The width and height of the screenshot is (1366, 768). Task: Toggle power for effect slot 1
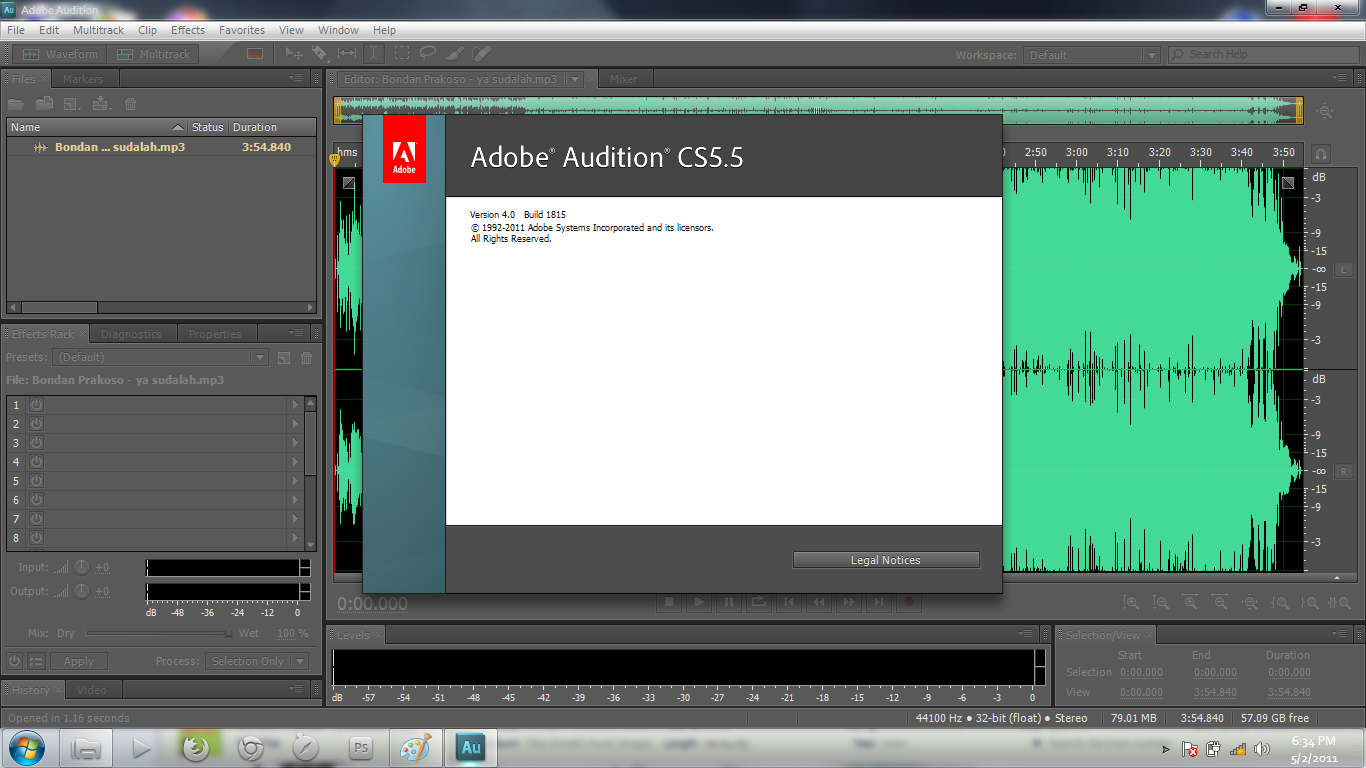tap(36, 405)
